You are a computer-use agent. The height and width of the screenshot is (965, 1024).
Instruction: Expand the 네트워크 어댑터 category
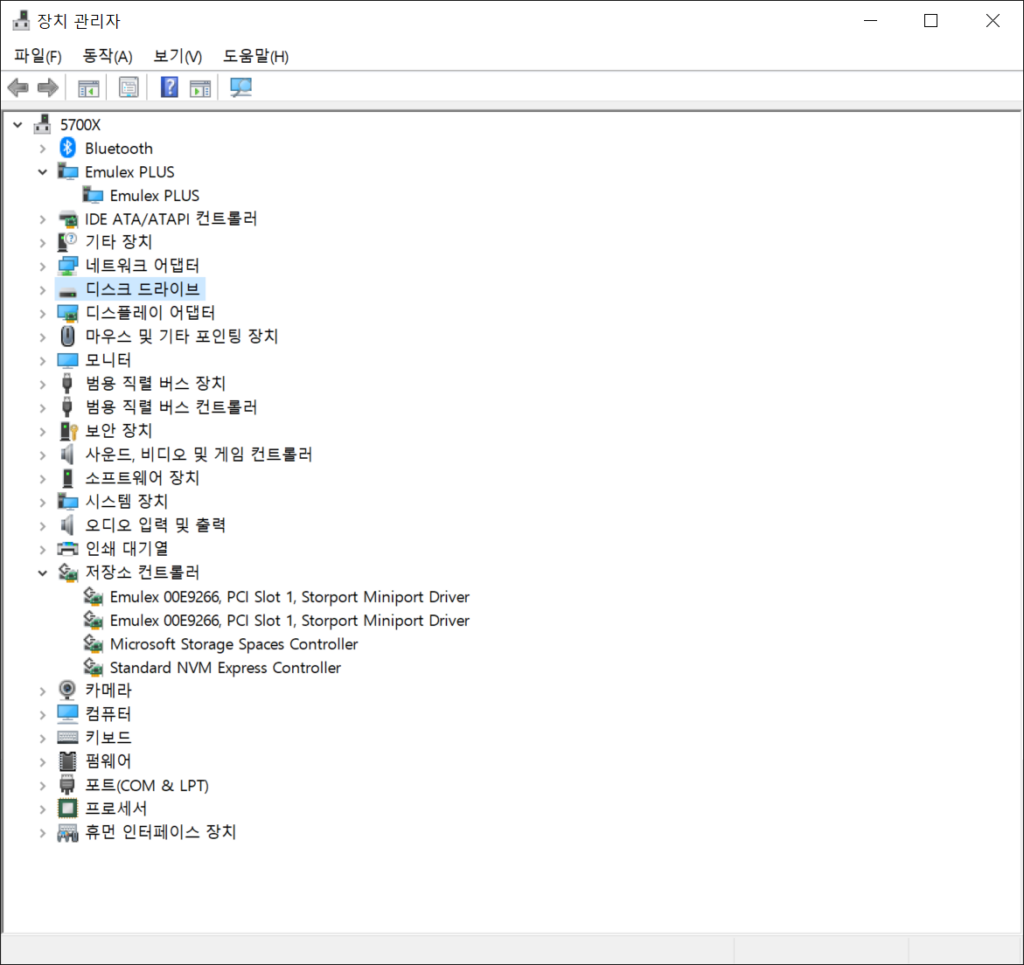point(42,266)
